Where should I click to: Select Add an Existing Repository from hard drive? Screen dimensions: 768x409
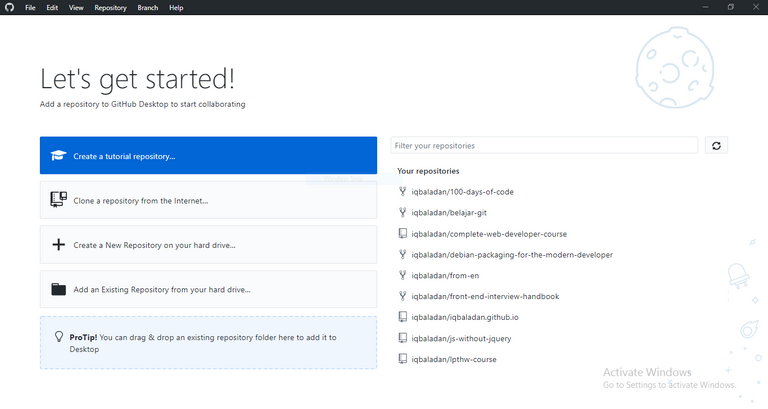coord(208,289)
